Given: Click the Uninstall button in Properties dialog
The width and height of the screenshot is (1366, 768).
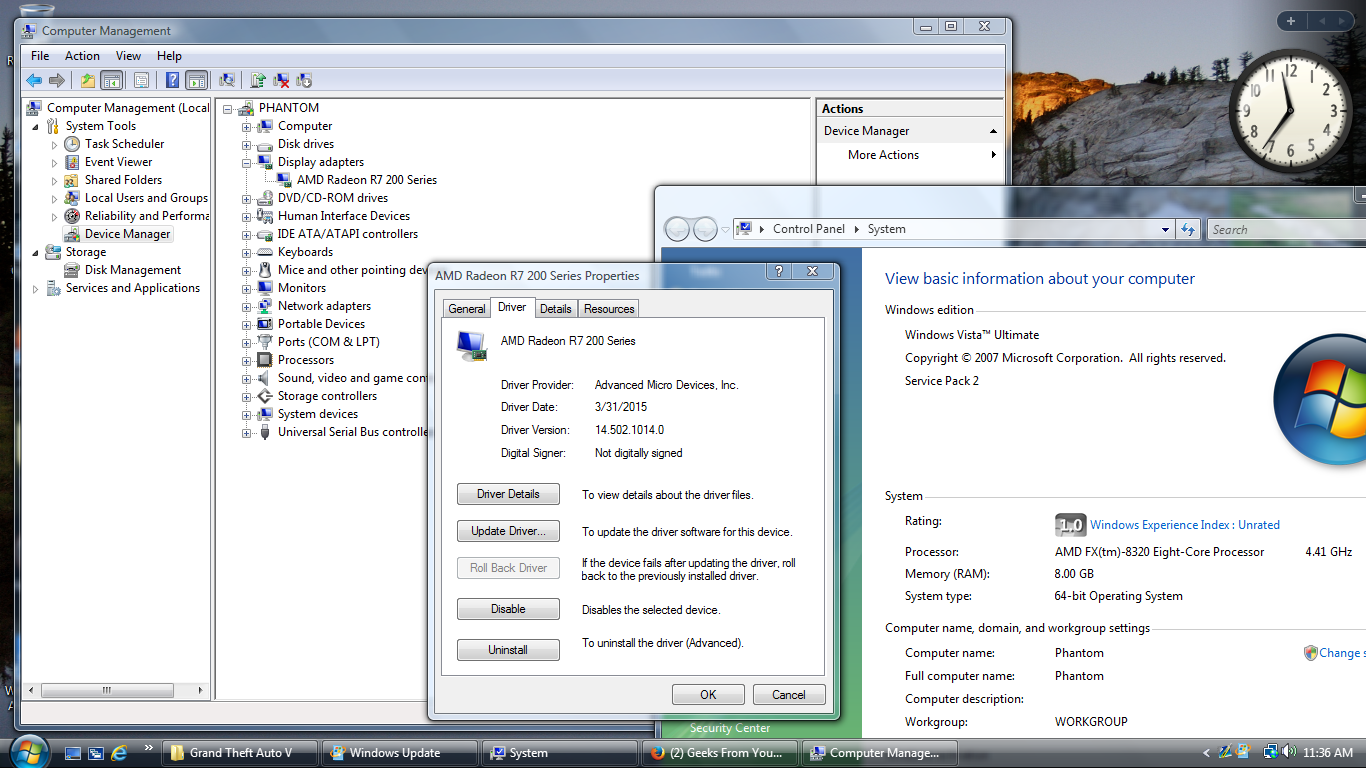Looking at the screenshot, I should 508,650.
